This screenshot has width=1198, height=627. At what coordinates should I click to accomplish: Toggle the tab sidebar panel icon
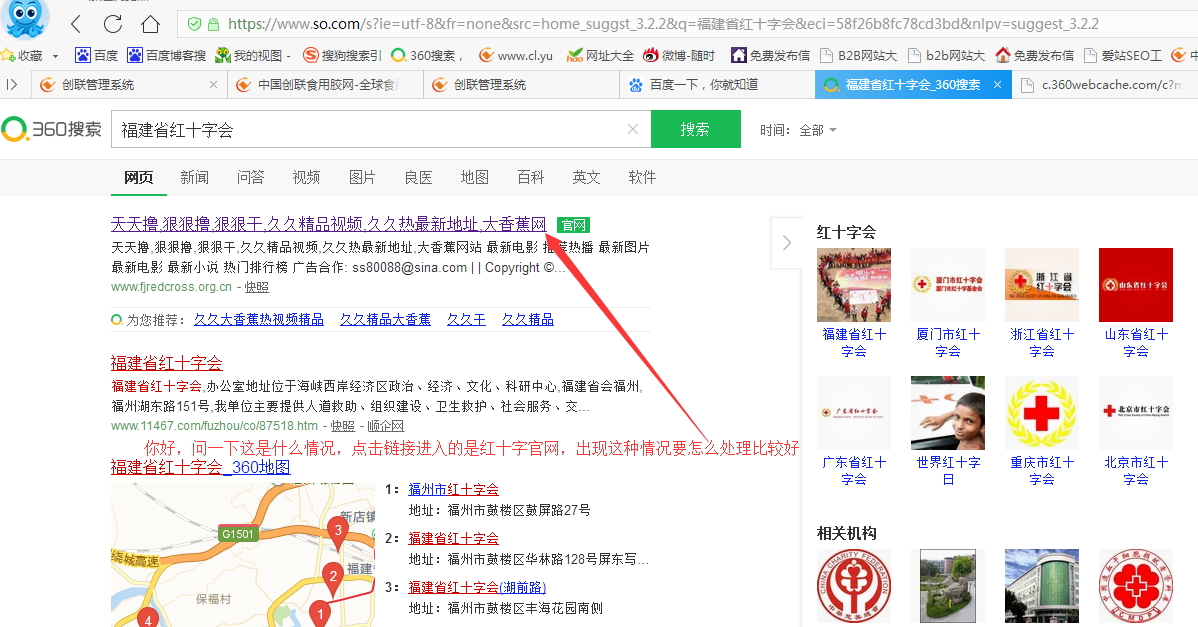[x=11, y=85]
